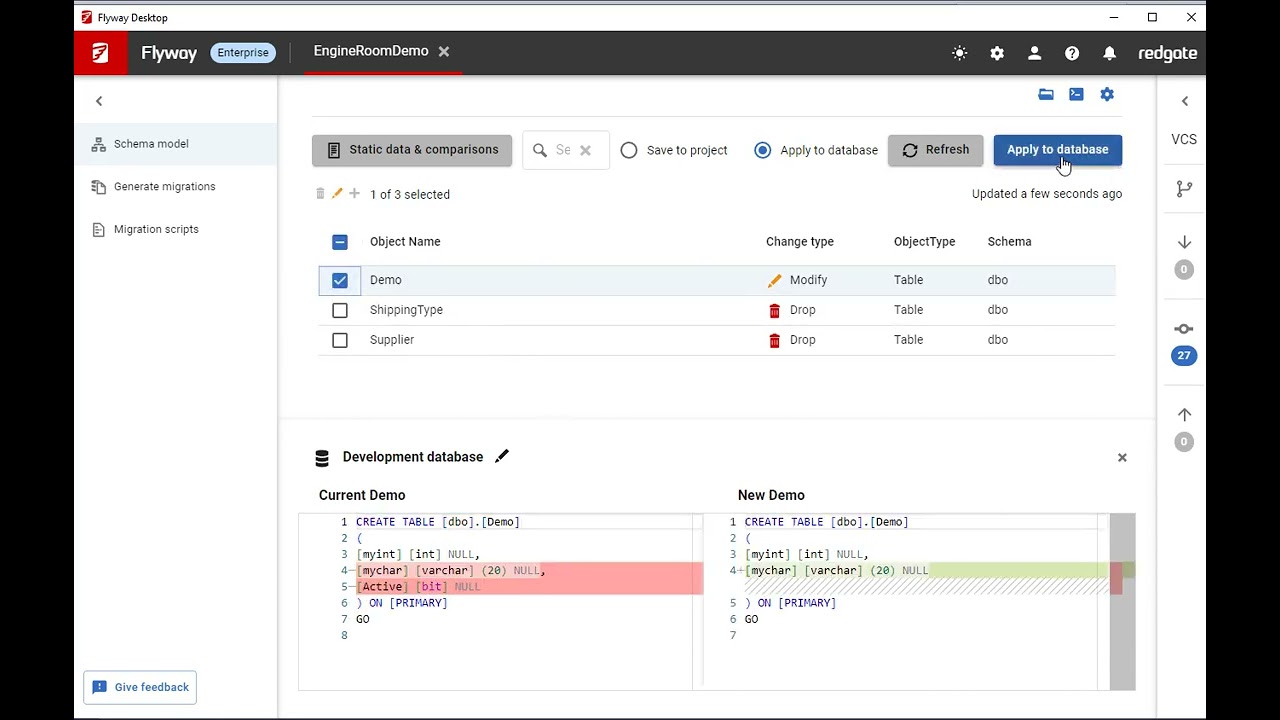
Task: Click the object search input field
Action: (x=563, y=150)
